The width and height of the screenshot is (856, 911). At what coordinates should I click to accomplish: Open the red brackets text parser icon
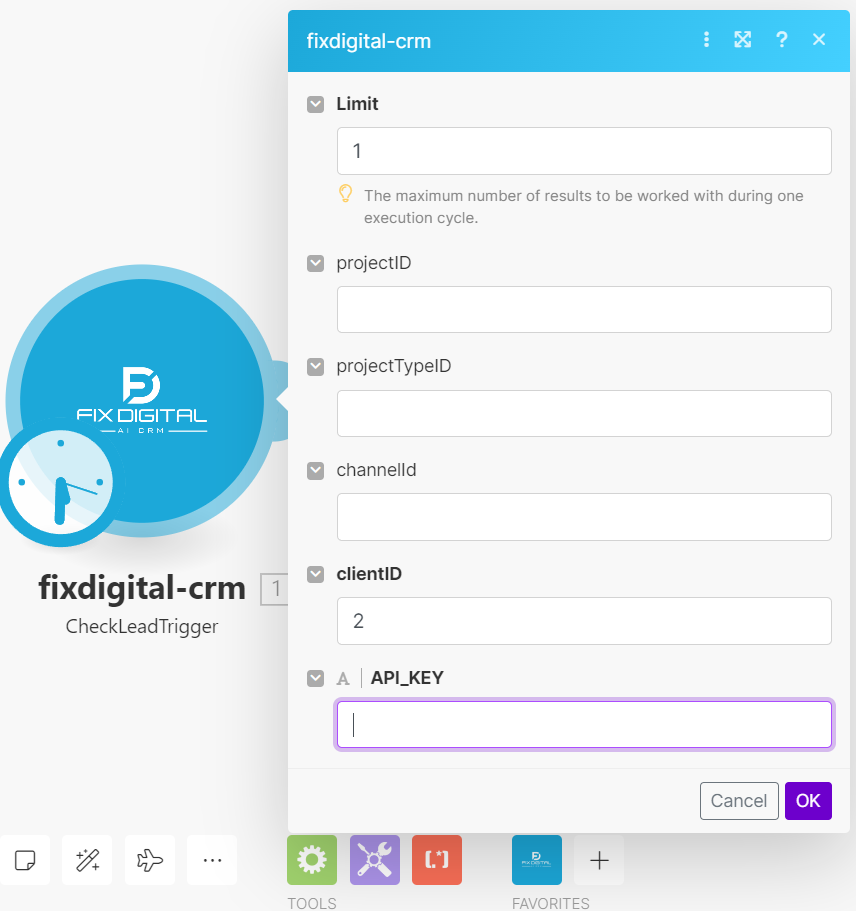click(437, 860)
